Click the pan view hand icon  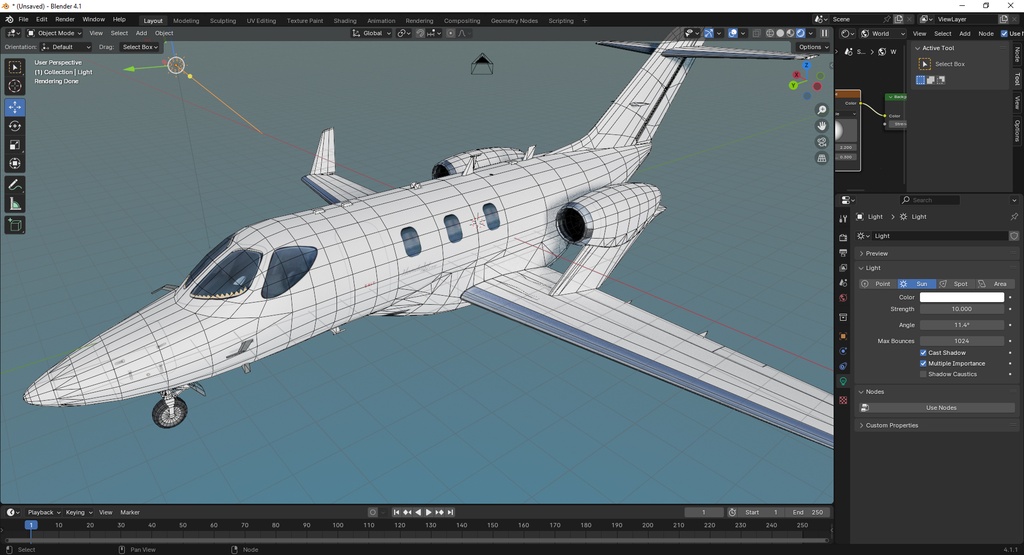822,126
